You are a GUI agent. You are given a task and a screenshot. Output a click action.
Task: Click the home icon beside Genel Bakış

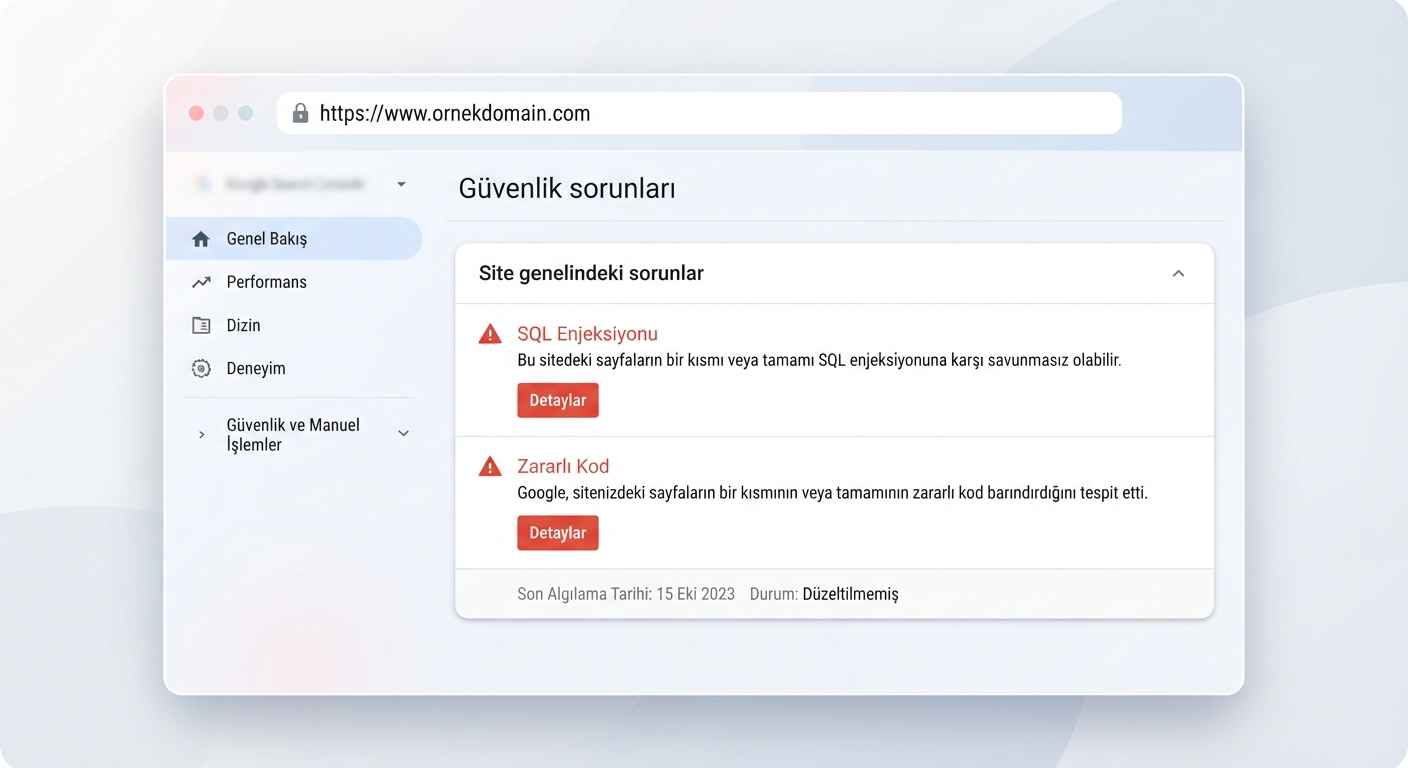[x=201, y=239]
